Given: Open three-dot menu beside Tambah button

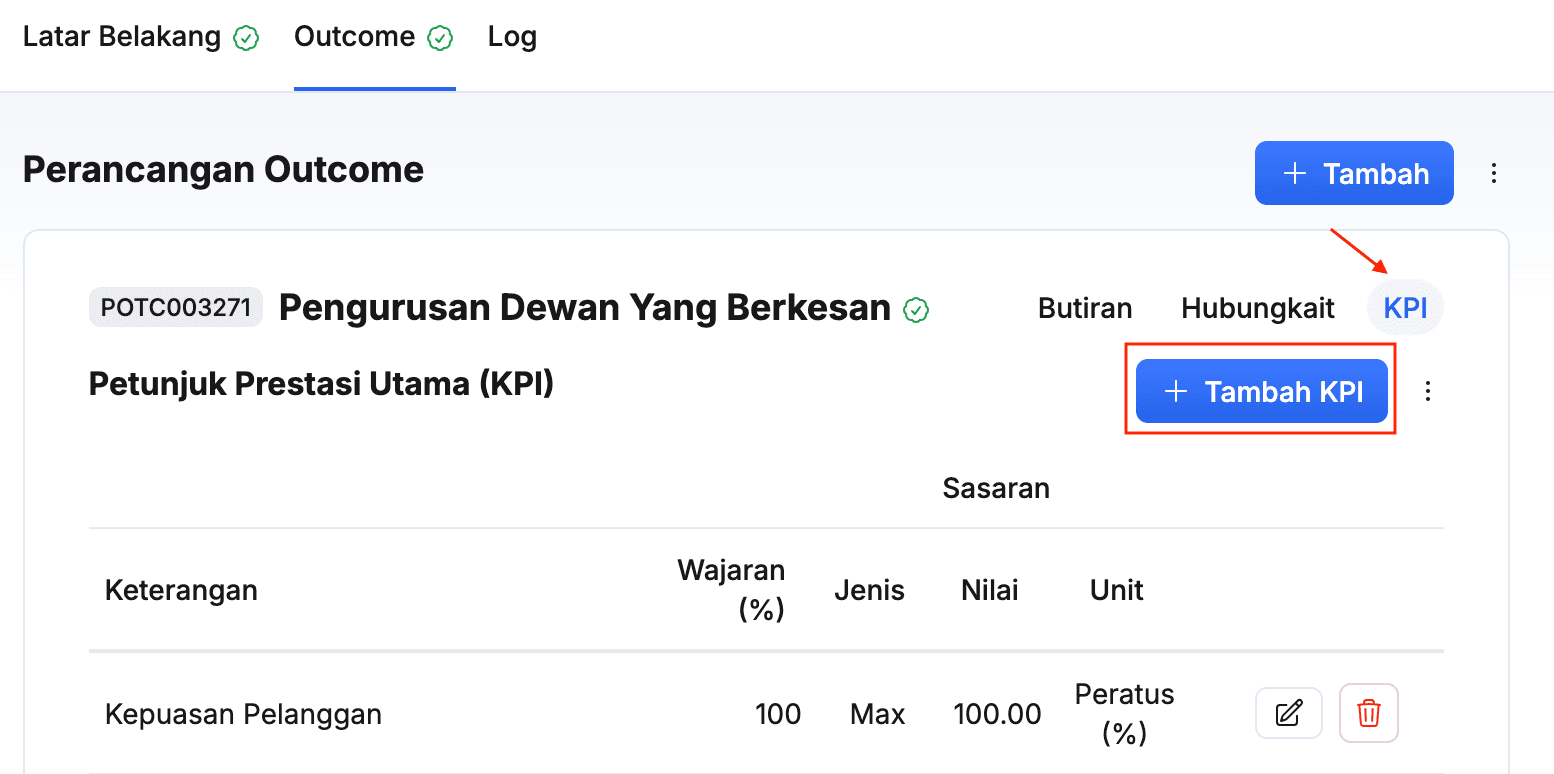Looking at the screenshot, I should (x=1494, y=174).
